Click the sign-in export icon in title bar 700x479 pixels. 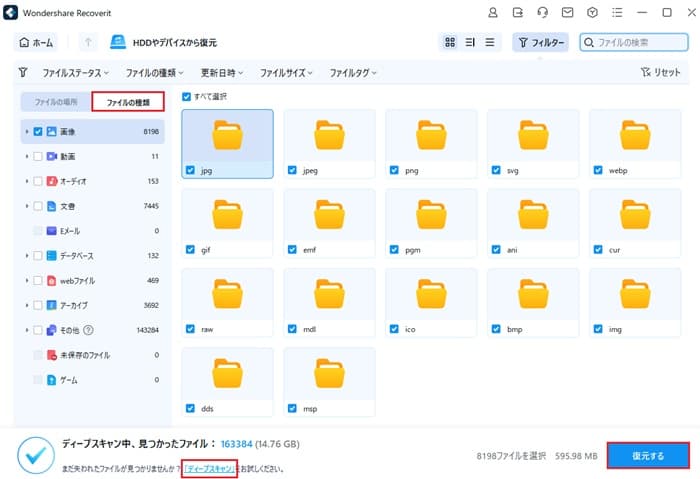(517, 12)
